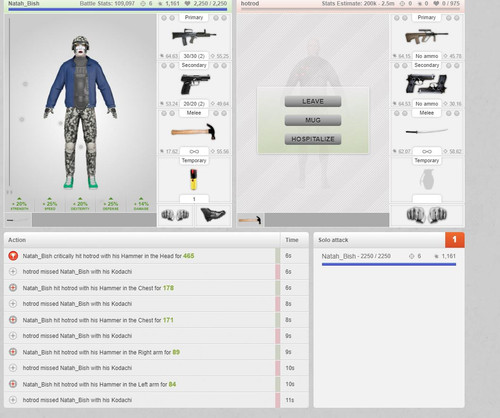Viewport: 500px width, 418px height.
Task: Select Natah_Bish's secondary pistol weapon
Action: click(x=195, y=84)
